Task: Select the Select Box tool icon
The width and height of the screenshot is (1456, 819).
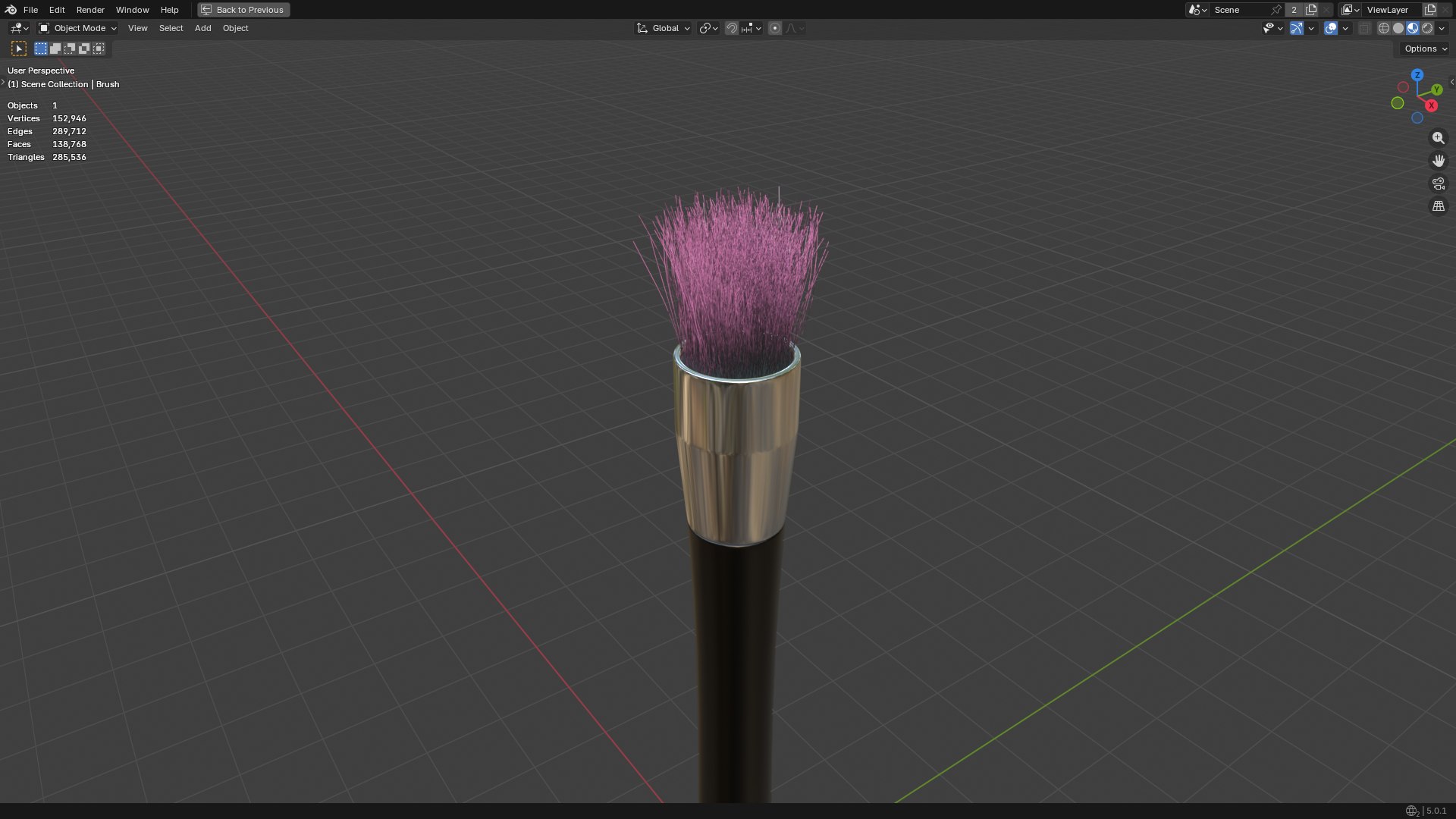Action: point(19,49)
